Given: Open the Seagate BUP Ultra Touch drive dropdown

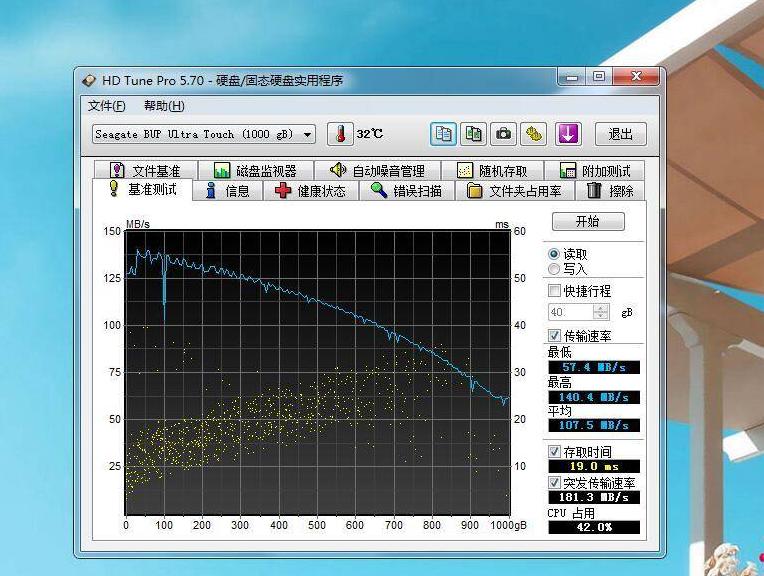Looking at the screenshot, I should click(x=204, y=134).
